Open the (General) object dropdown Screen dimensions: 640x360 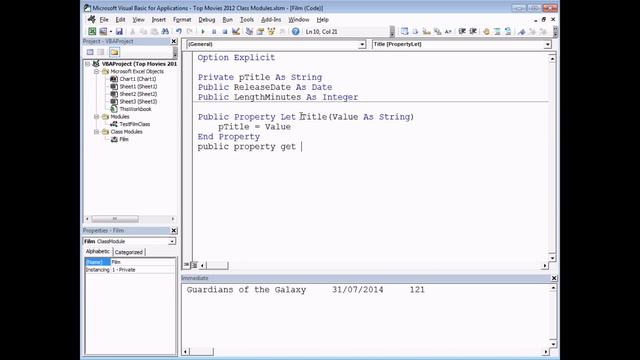coord(362,44)
